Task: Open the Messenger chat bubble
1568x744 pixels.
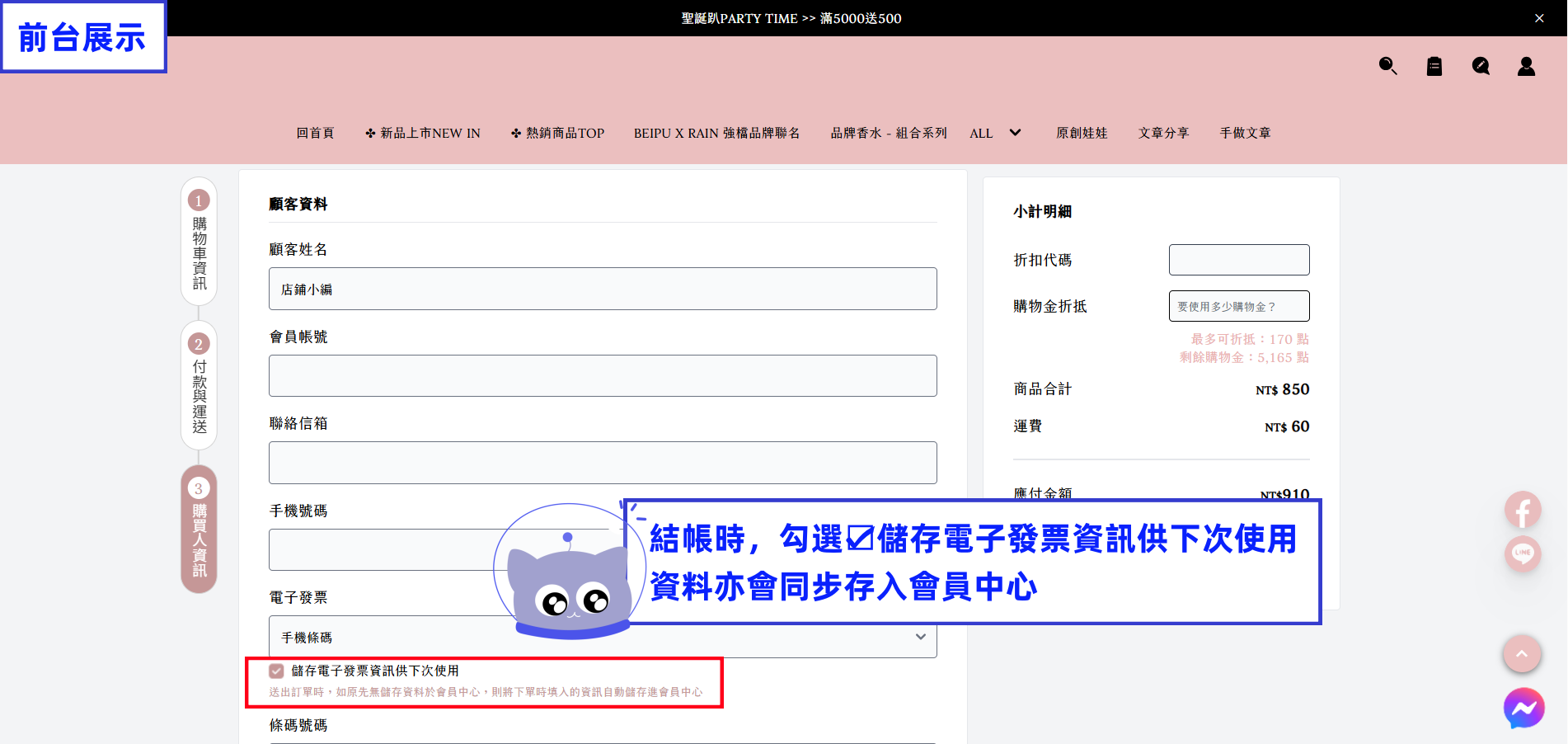Action: pos(1523,708)
